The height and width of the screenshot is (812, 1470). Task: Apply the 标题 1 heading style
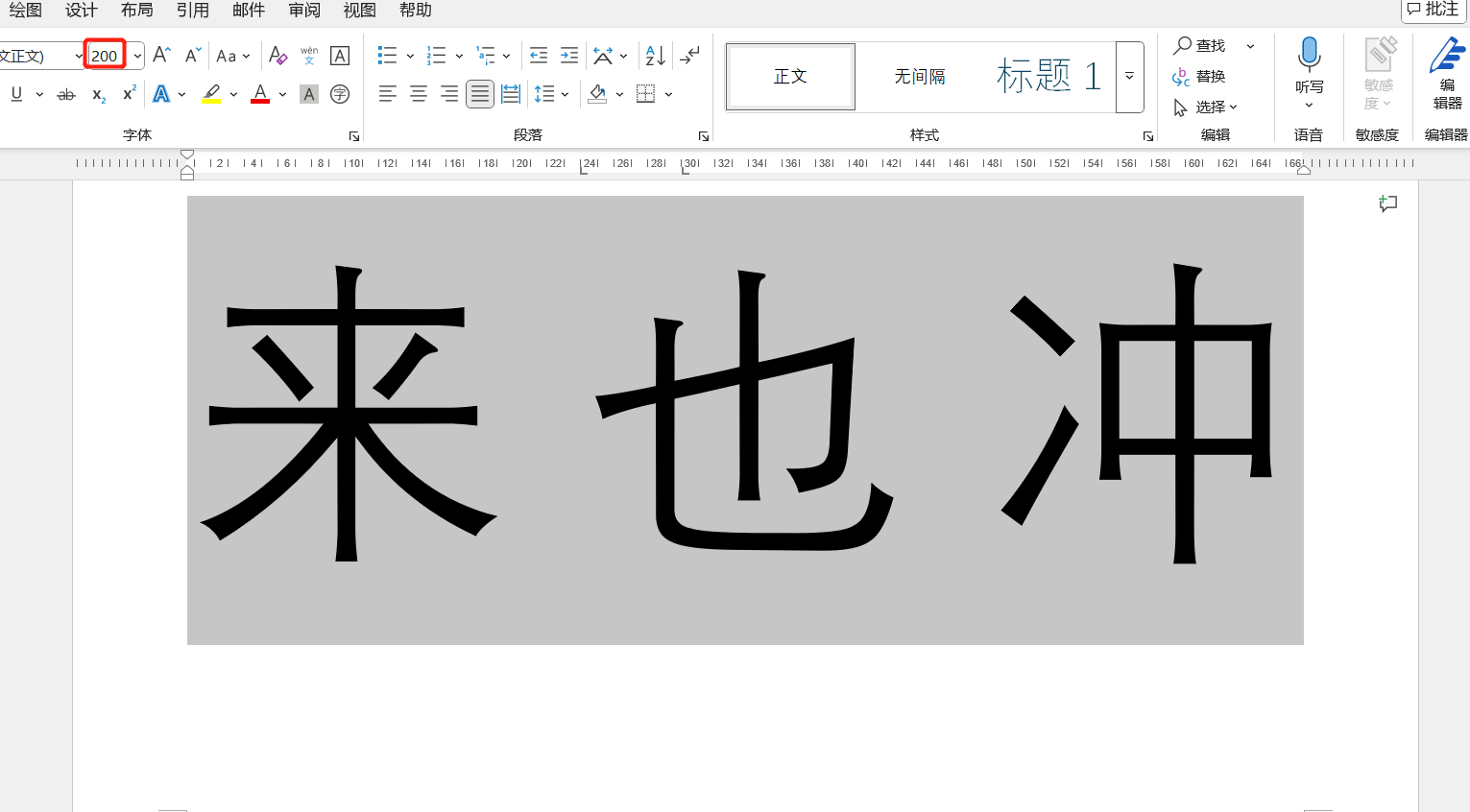click(x=1049, y=77)
